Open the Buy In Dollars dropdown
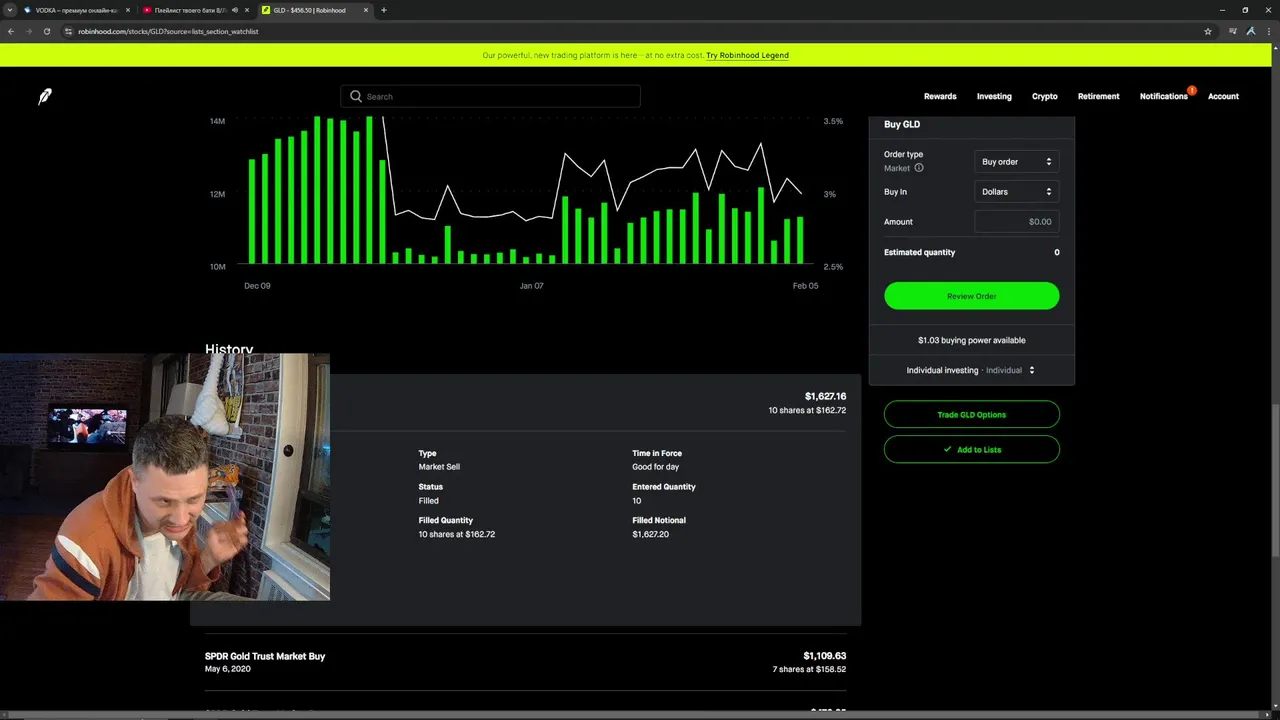Image resolution: width=1280 pixels, height=720 pixels. pyautogui.click(x=1016, y=192)
